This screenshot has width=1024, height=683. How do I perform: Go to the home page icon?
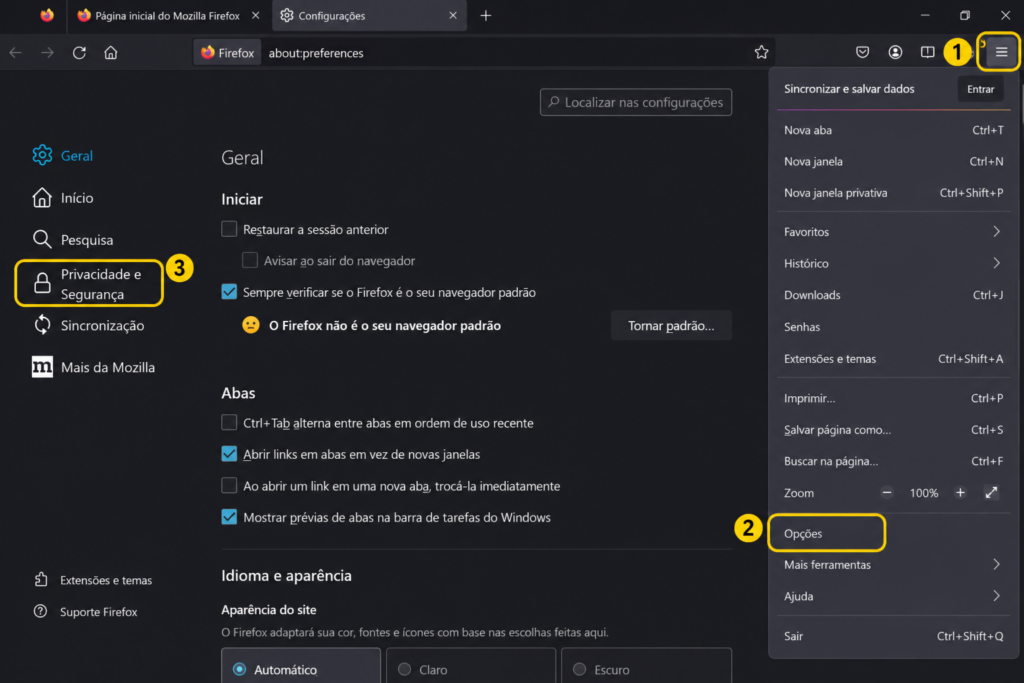click(x=110, y=53)
